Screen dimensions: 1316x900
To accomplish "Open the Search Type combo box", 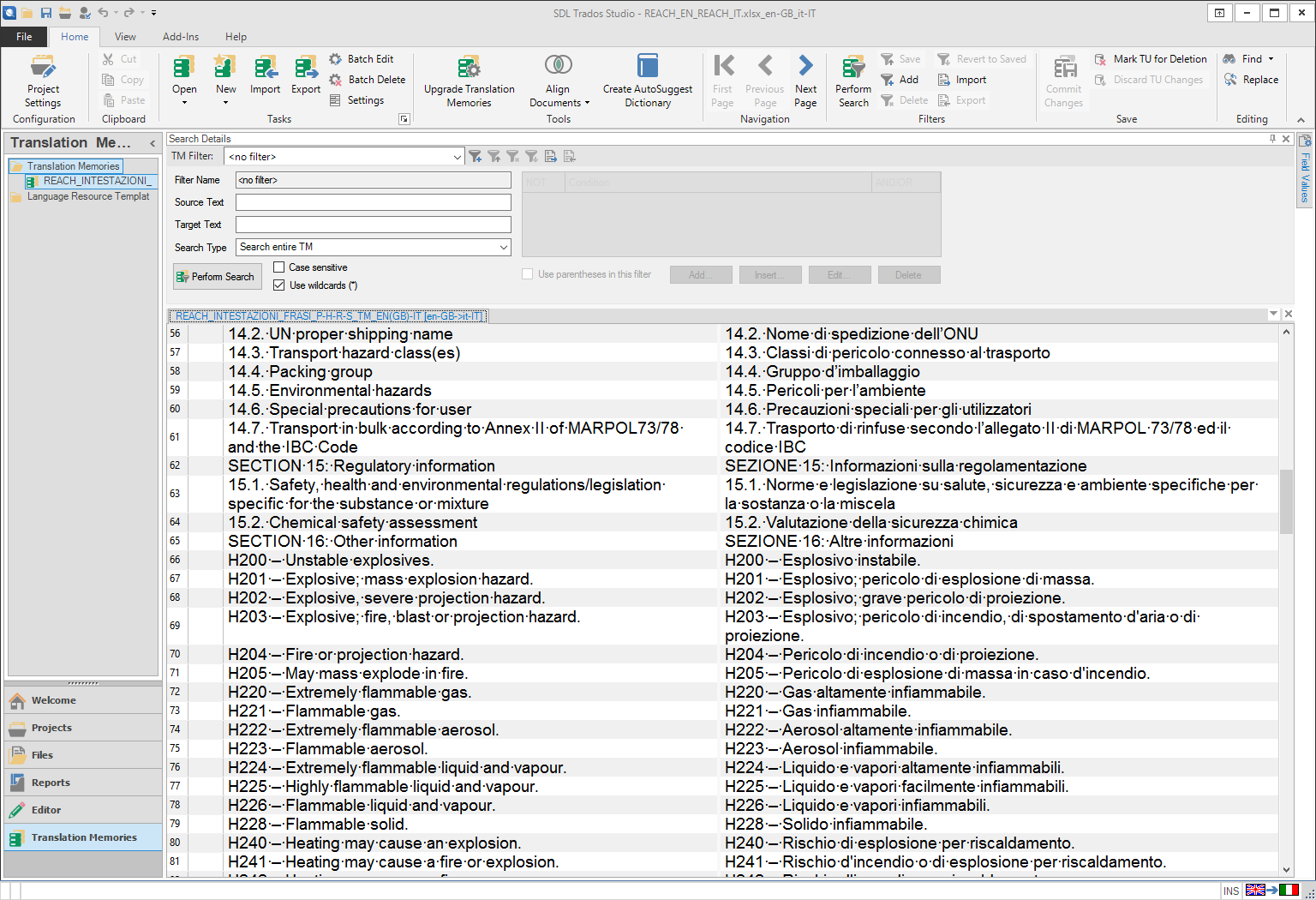I will coord(374,247).
